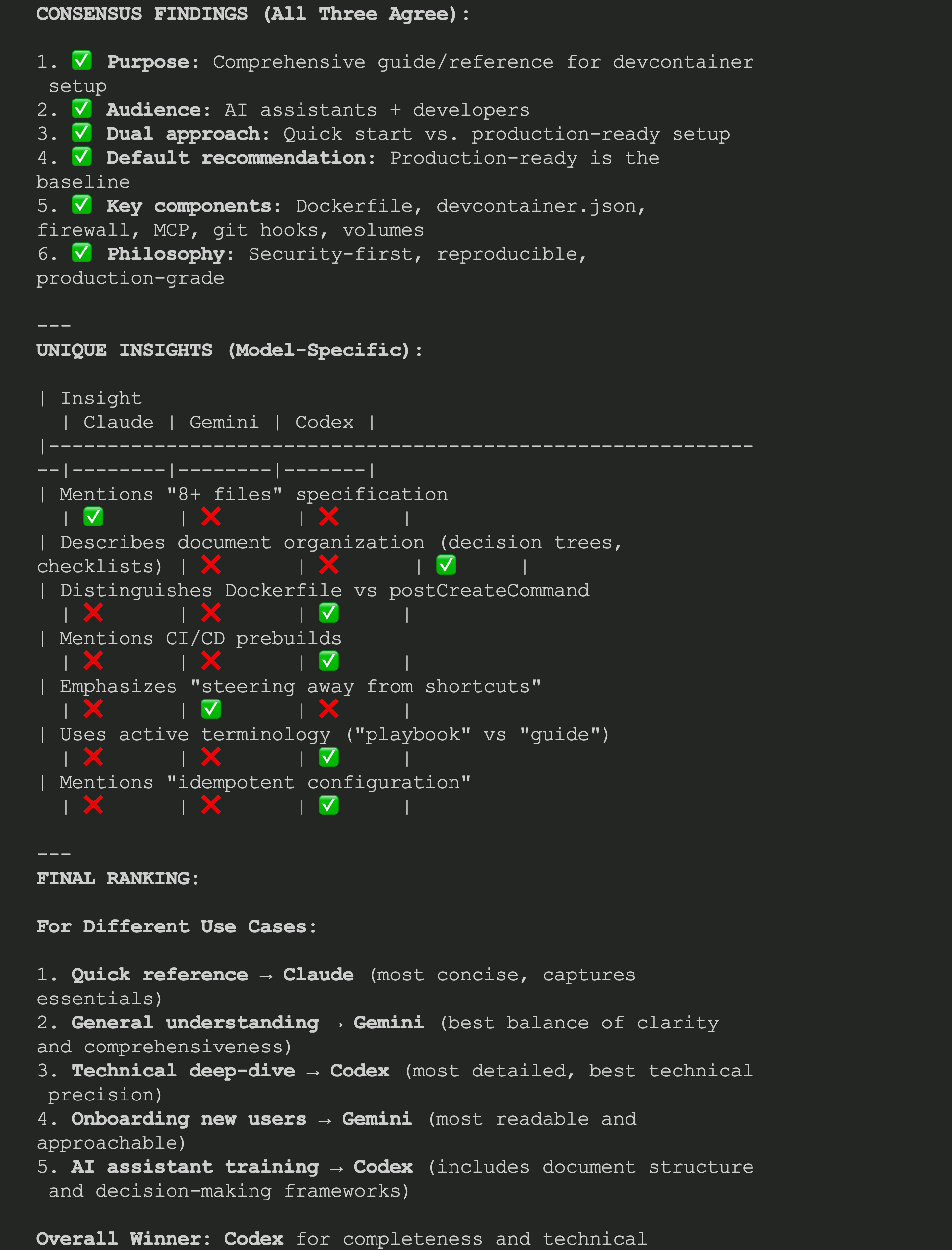Click the Codex checkmark for CI/CD prebuilds
This screenshot has width=952, height=1250.
click(x=328, y=661)
